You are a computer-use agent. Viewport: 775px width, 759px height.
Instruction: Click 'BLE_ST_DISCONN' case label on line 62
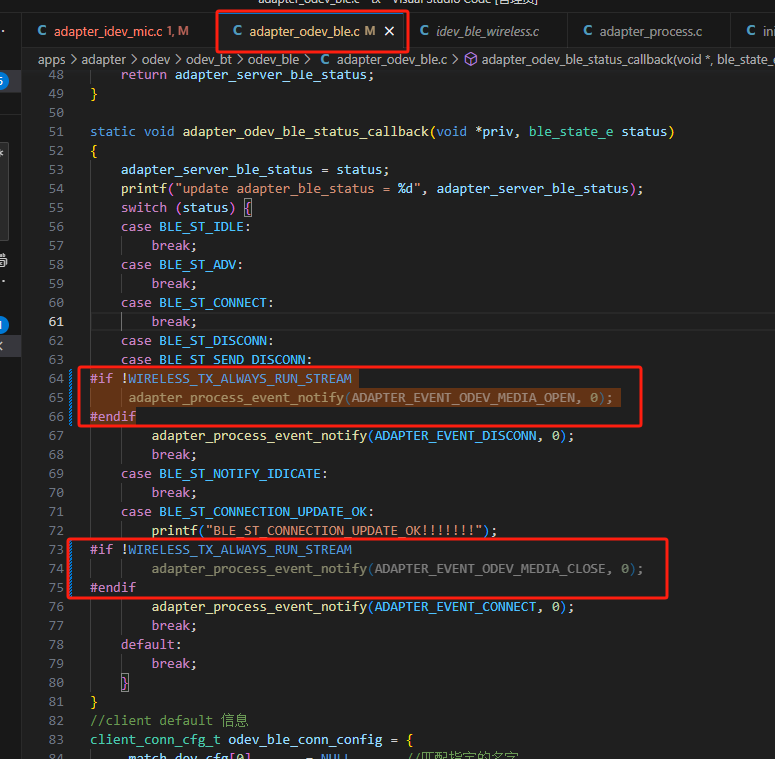click(x=213, y=341)
